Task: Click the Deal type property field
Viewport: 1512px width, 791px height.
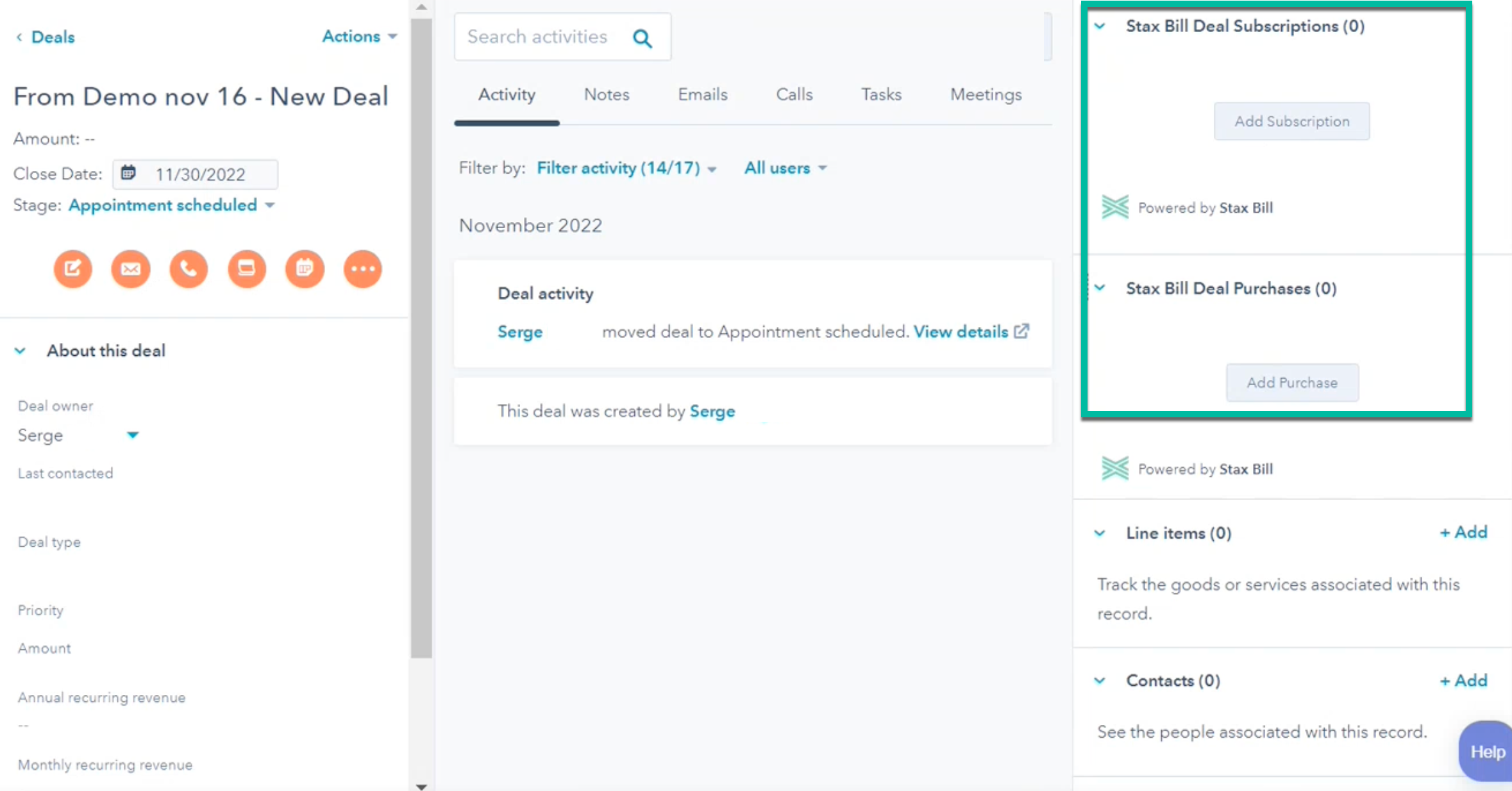Action: point(49,542)
